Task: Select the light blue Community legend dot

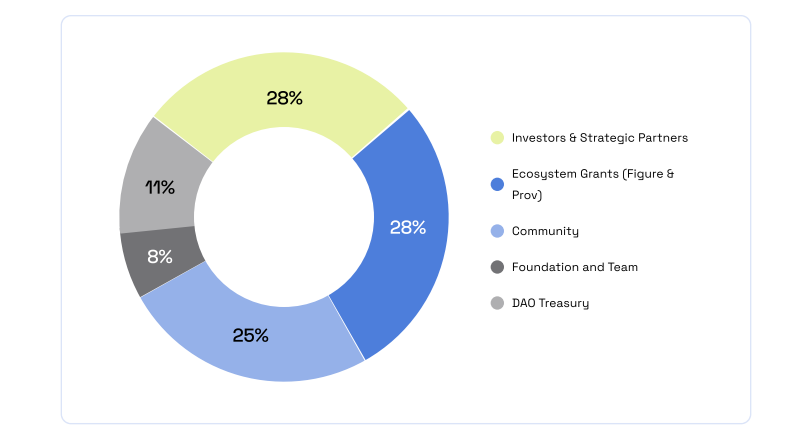Action: pos(497,231)
